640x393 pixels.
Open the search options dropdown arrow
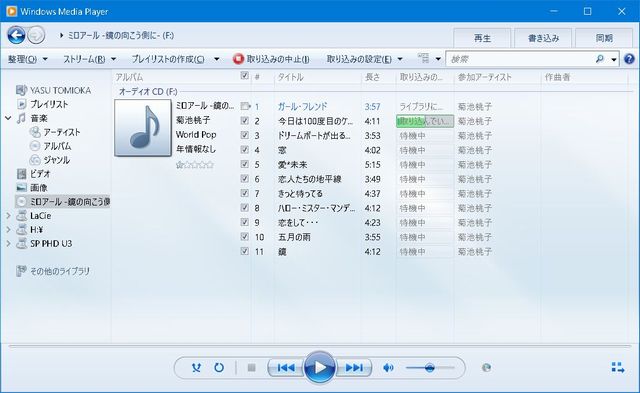point(613,60)
